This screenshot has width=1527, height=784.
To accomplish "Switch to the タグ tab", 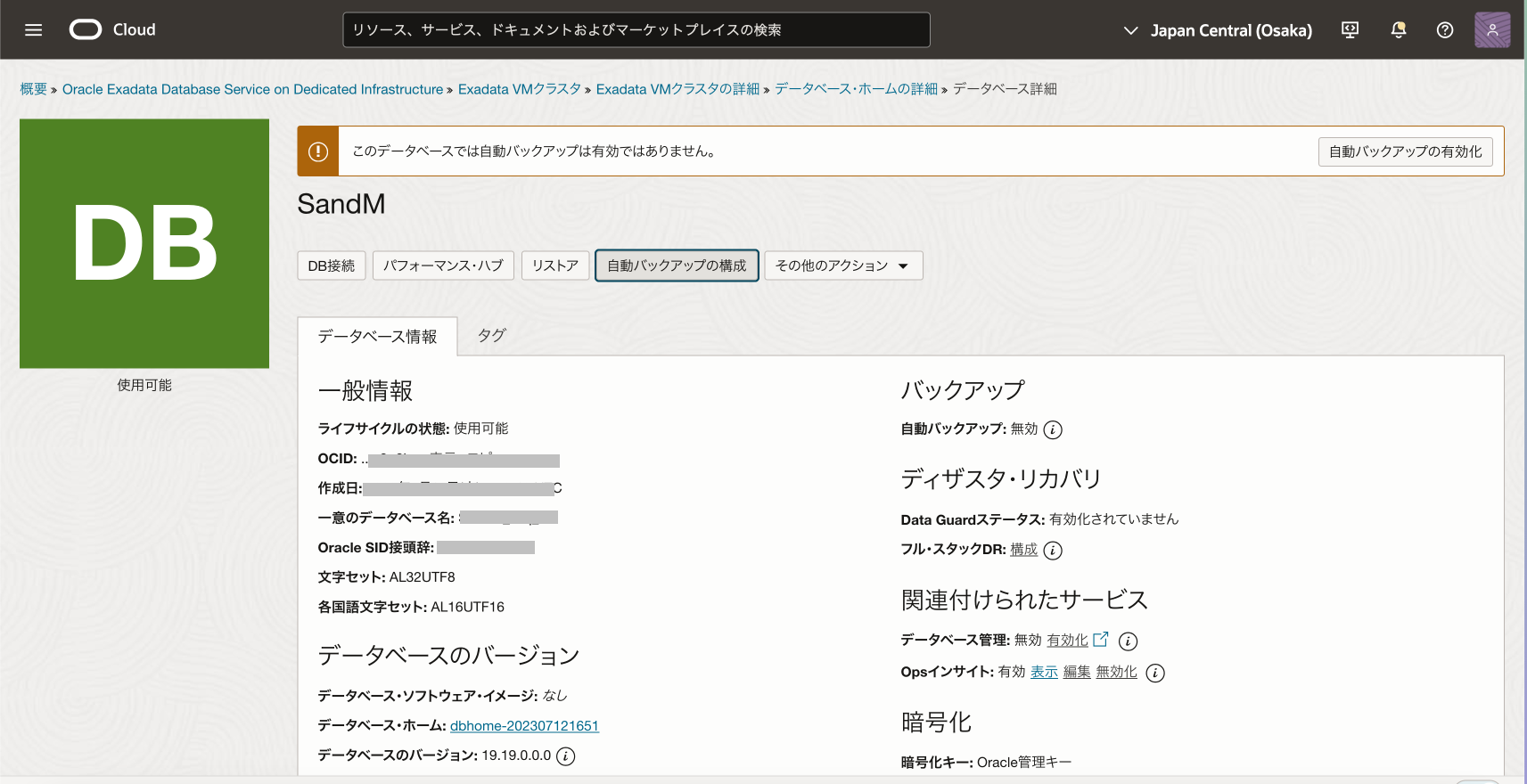I will pos(491,336).
